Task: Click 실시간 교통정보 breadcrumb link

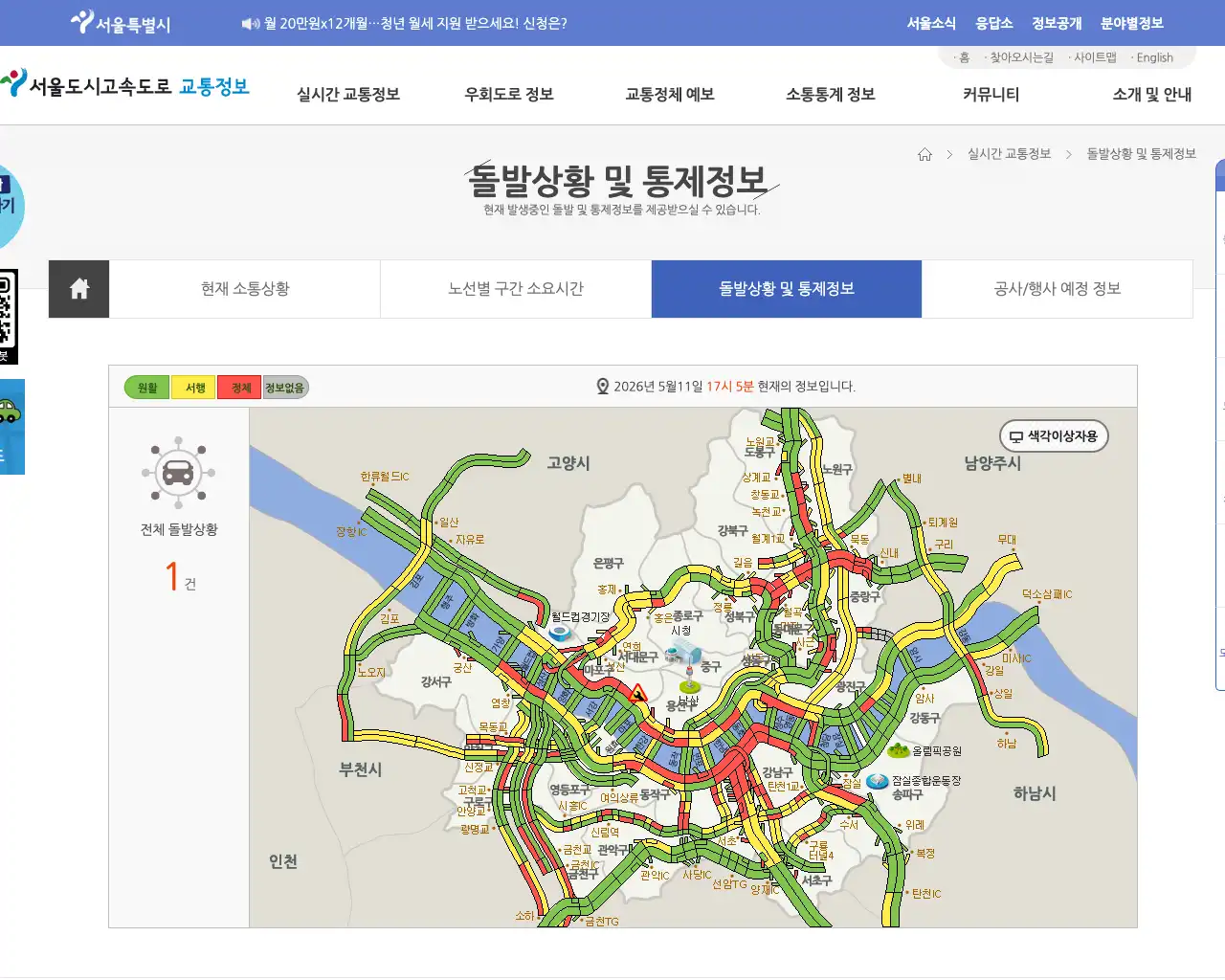Action: [x=1009, y=154]
